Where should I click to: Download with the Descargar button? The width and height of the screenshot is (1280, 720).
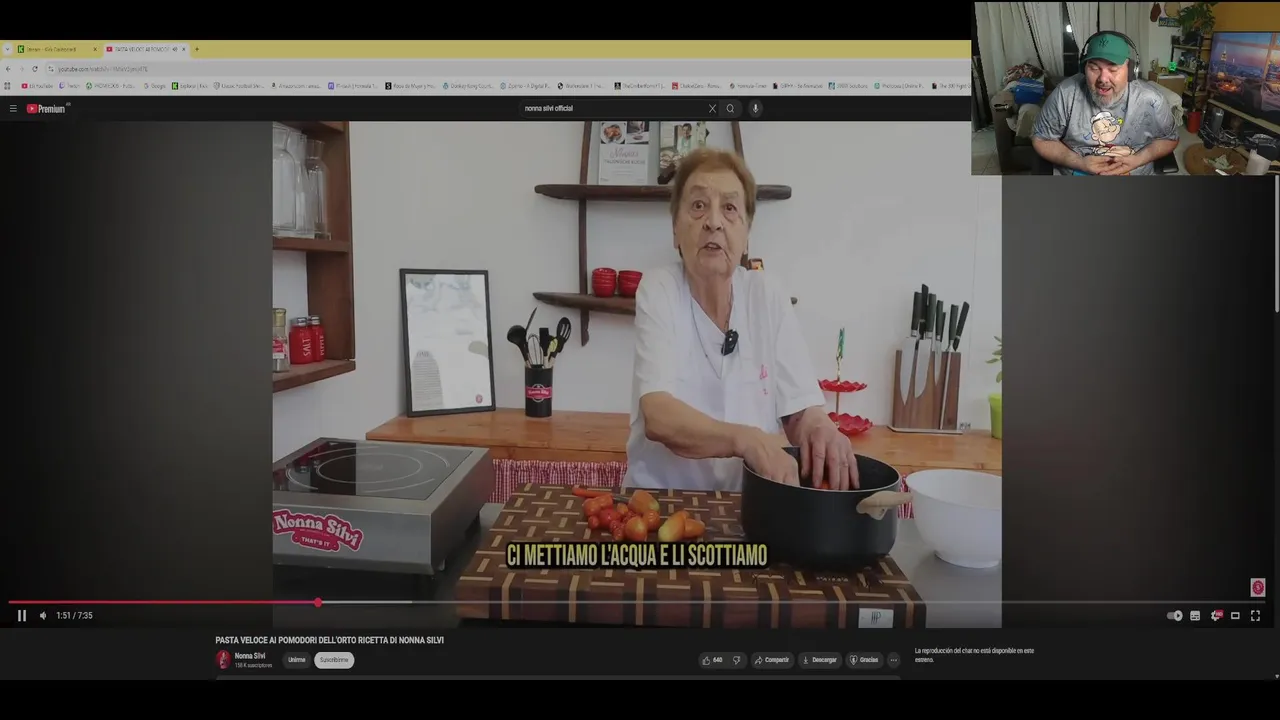click(x=819, y=660)
